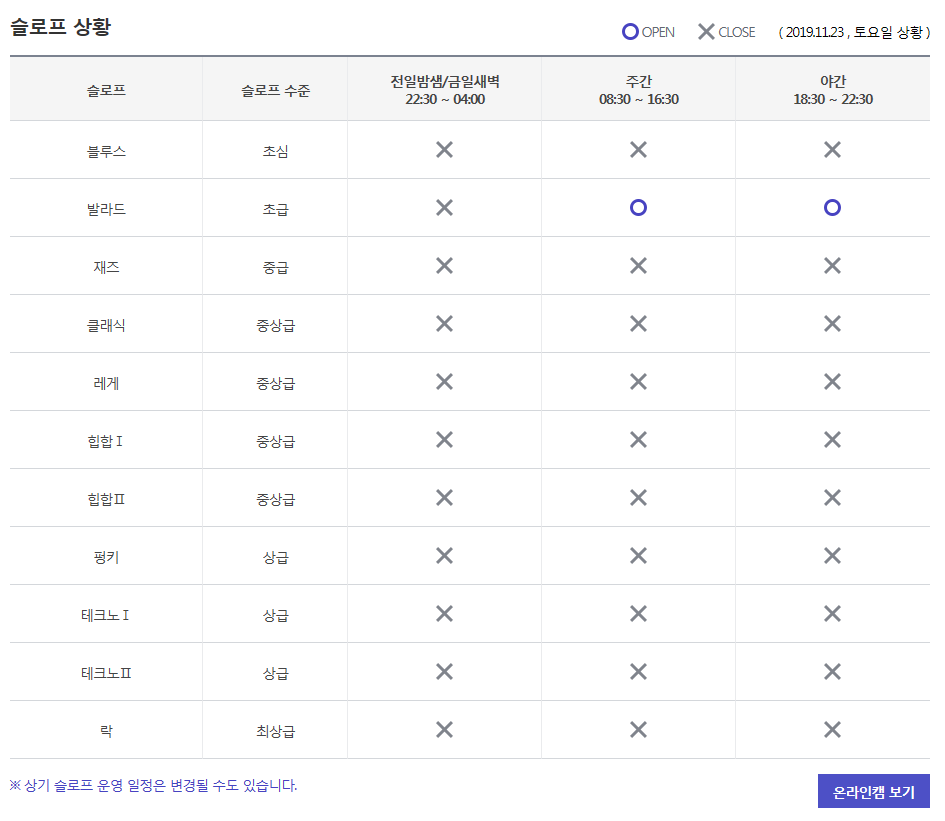The width and height of the screenshot is (945, 821).
Task: Click the 슬로프 상황 heading
Action: (60, 27)
